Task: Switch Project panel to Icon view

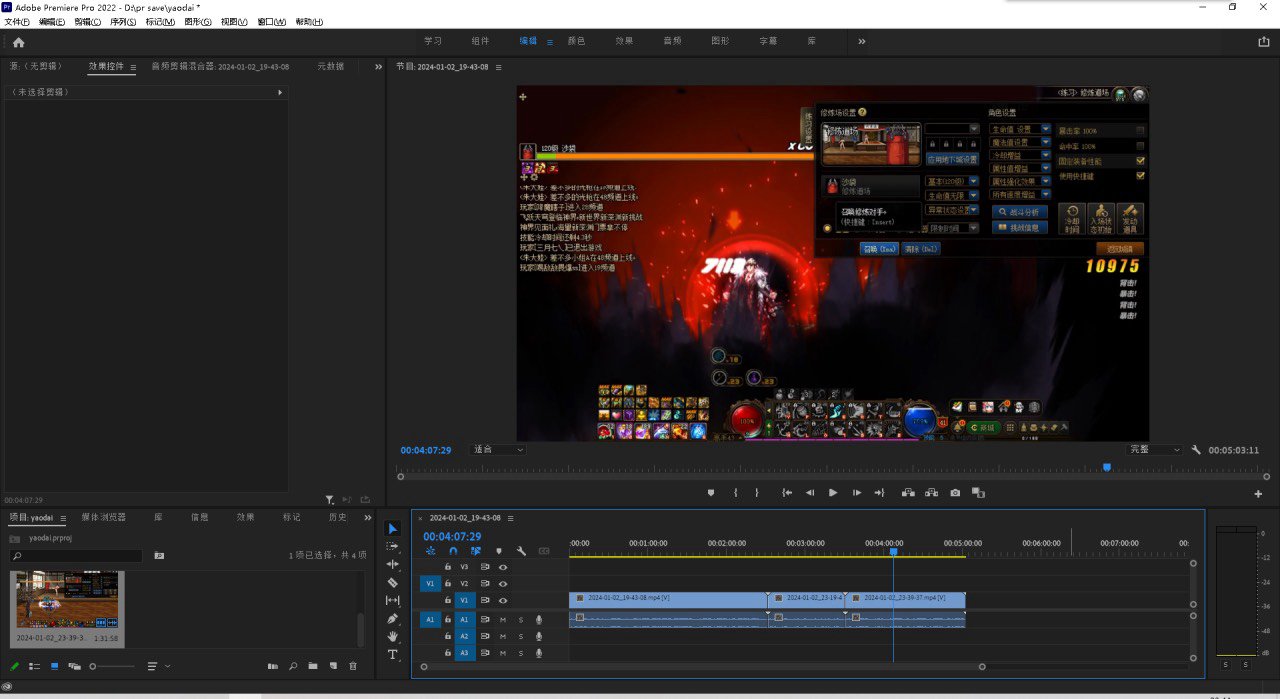Action: [x=54, y=666]
